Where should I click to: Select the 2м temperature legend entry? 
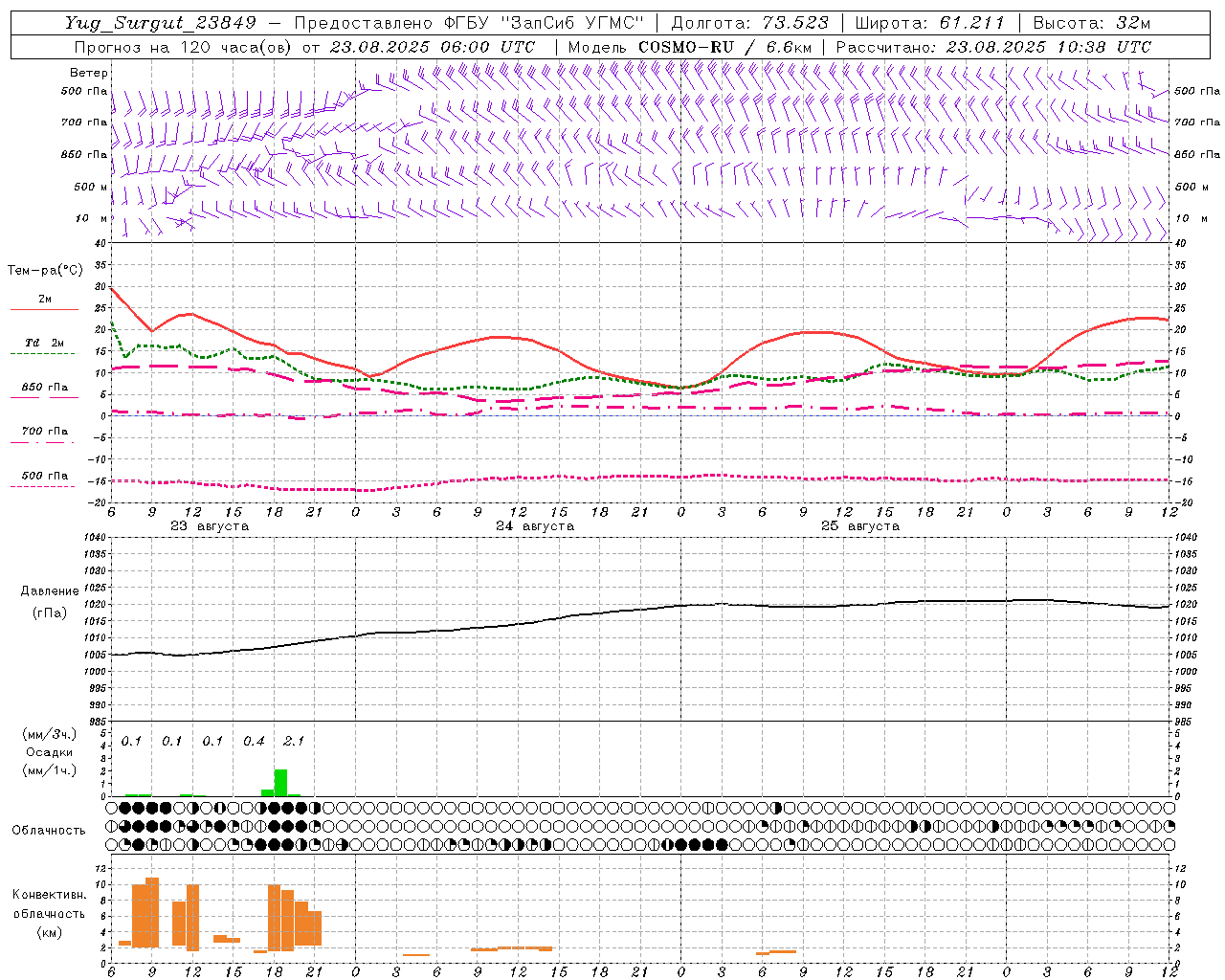pos(44,299)
